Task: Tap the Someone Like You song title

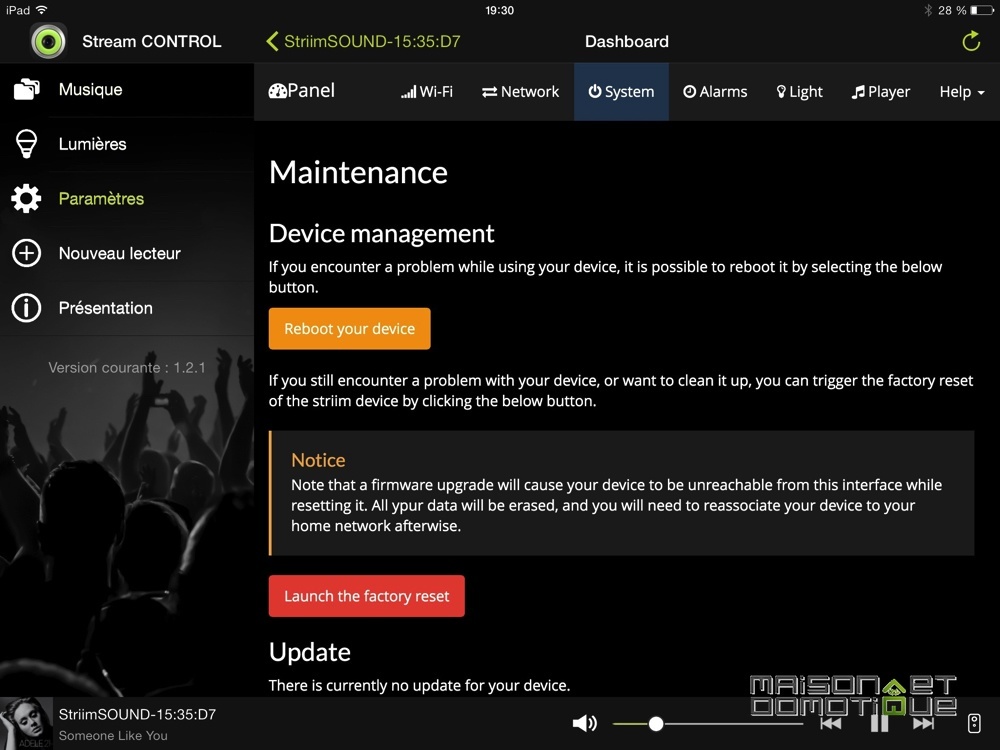Action: (113, 735)
